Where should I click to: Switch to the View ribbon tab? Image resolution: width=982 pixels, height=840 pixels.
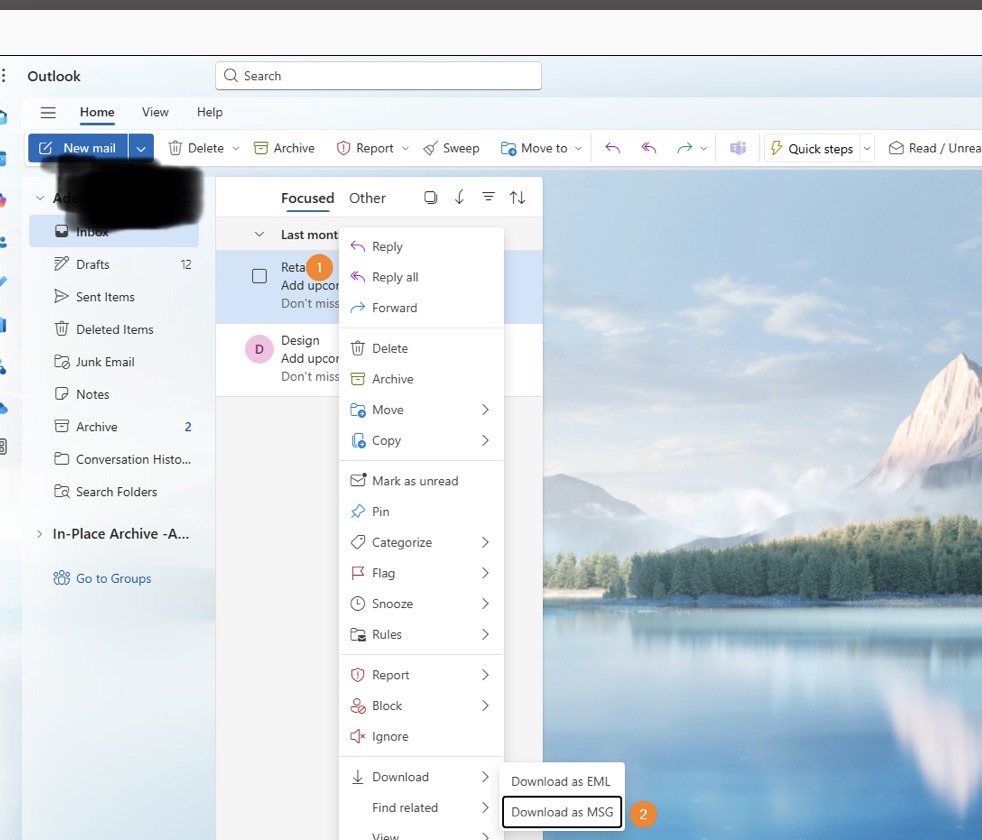(x=155, y=112)
